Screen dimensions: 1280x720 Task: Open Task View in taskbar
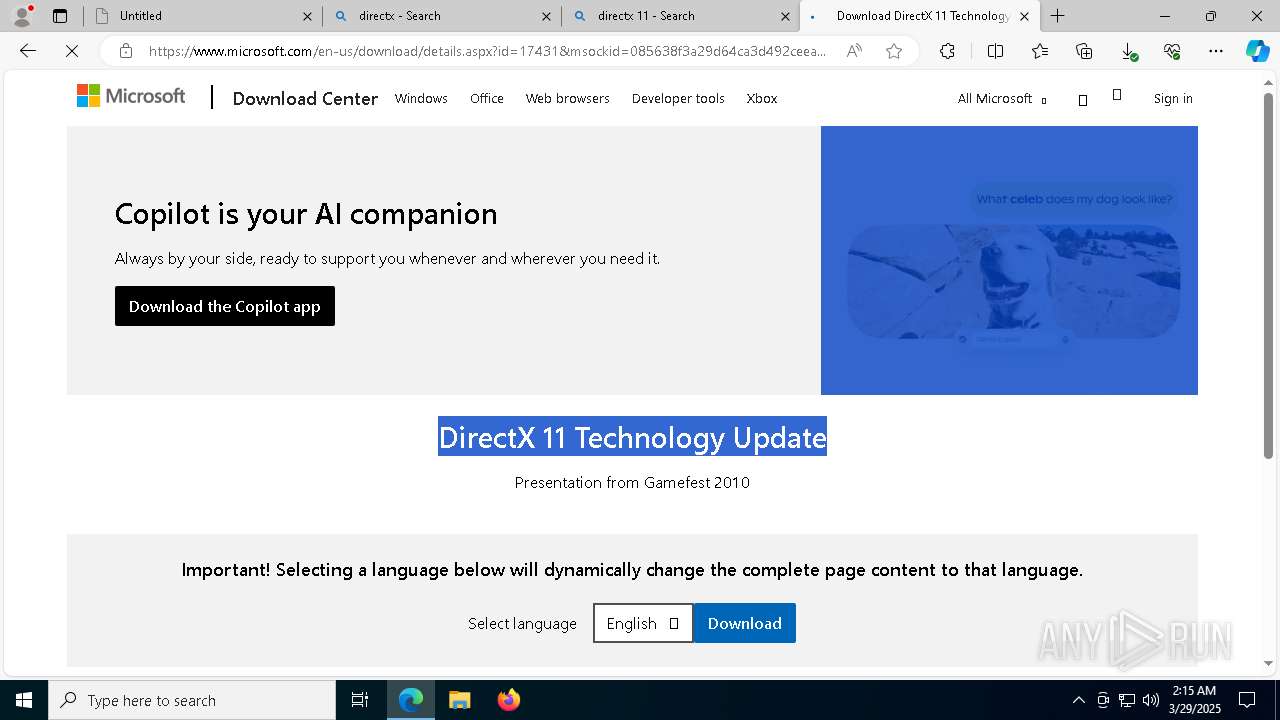point(360,700)
